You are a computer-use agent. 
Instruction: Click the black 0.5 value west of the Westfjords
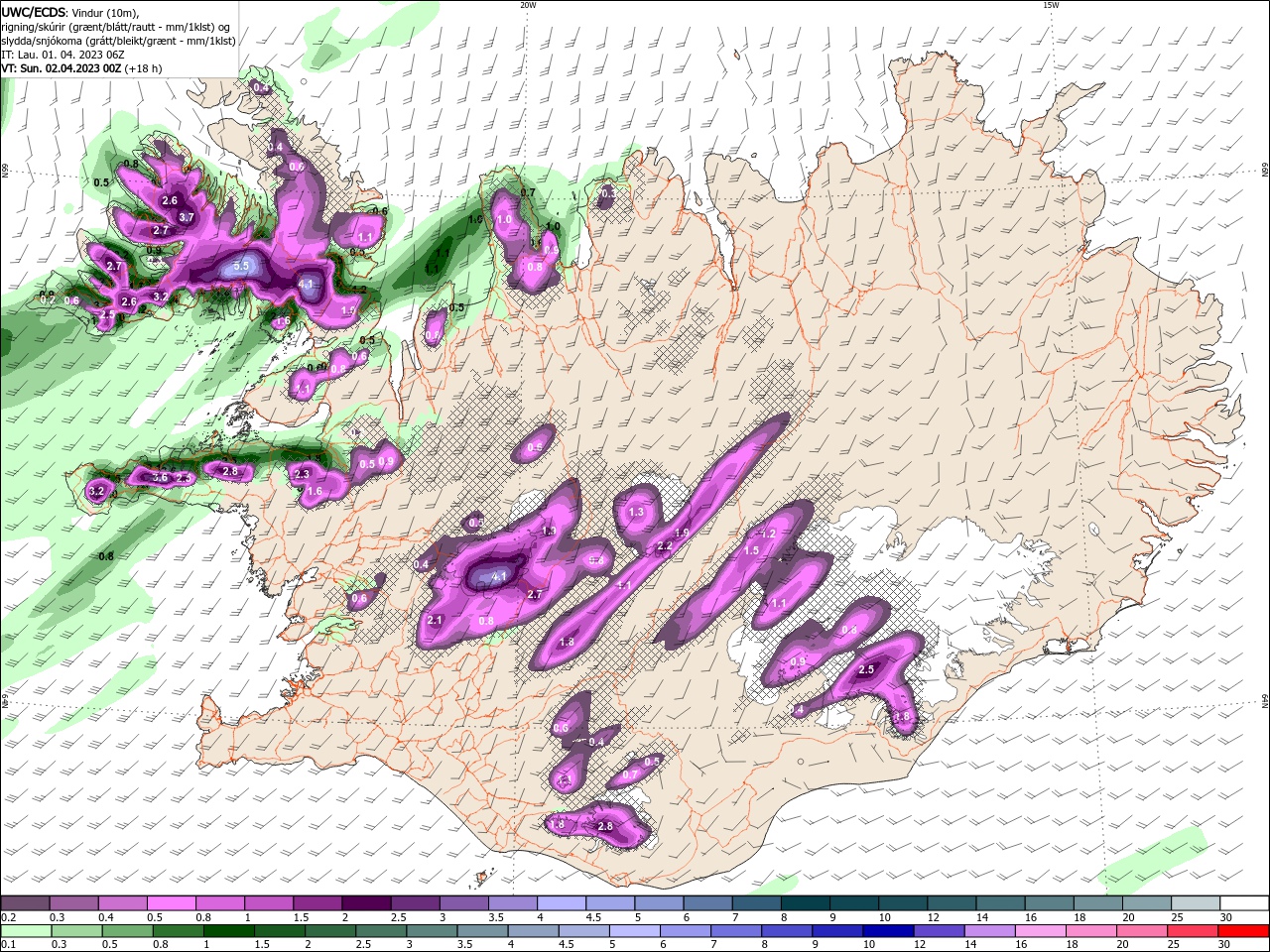click(101, 182)
